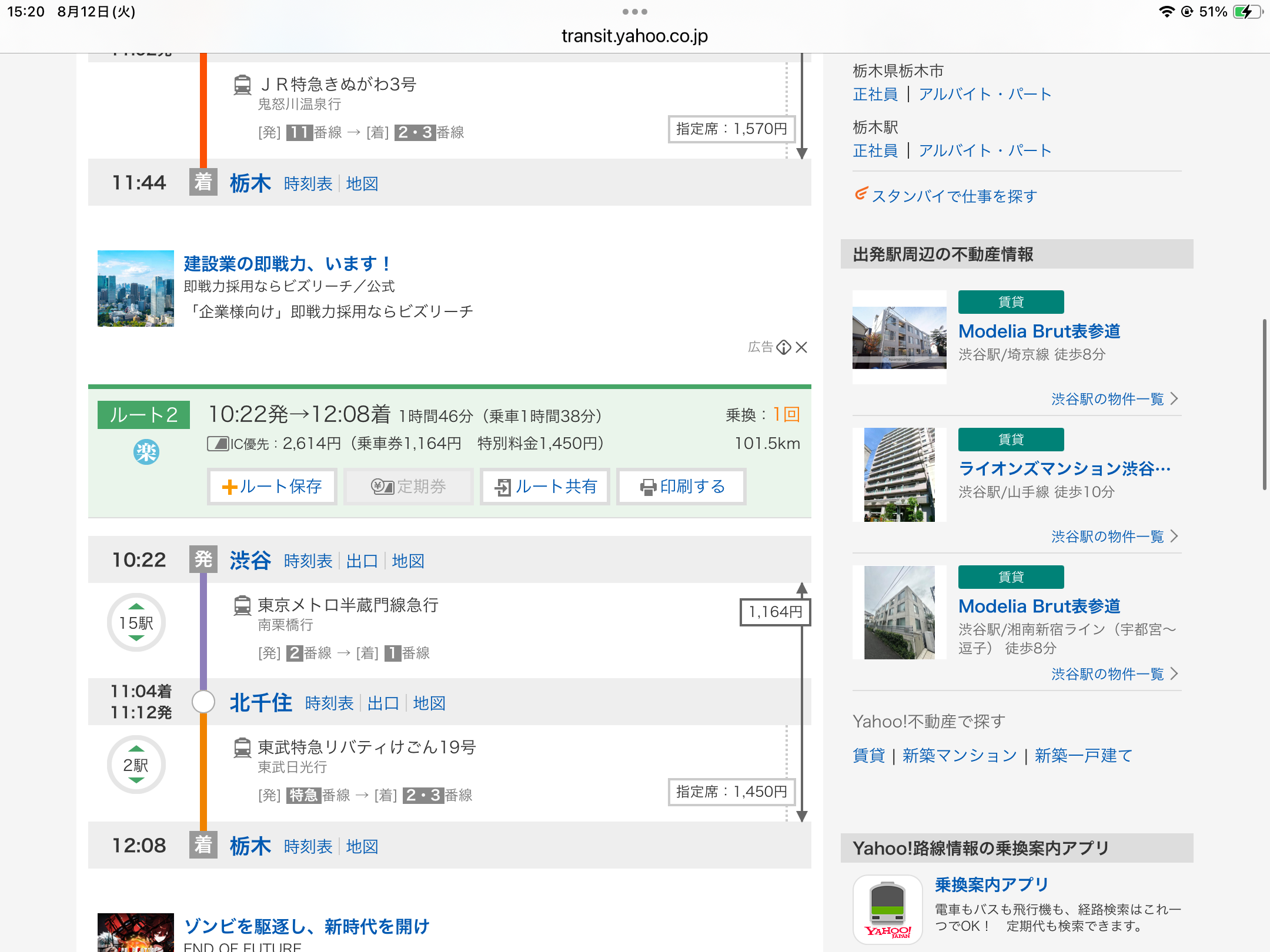Open the 建設業の即戦力、います！ ad link
The width and height of the screenshot is (1270, 952).
tap(288, 264)
